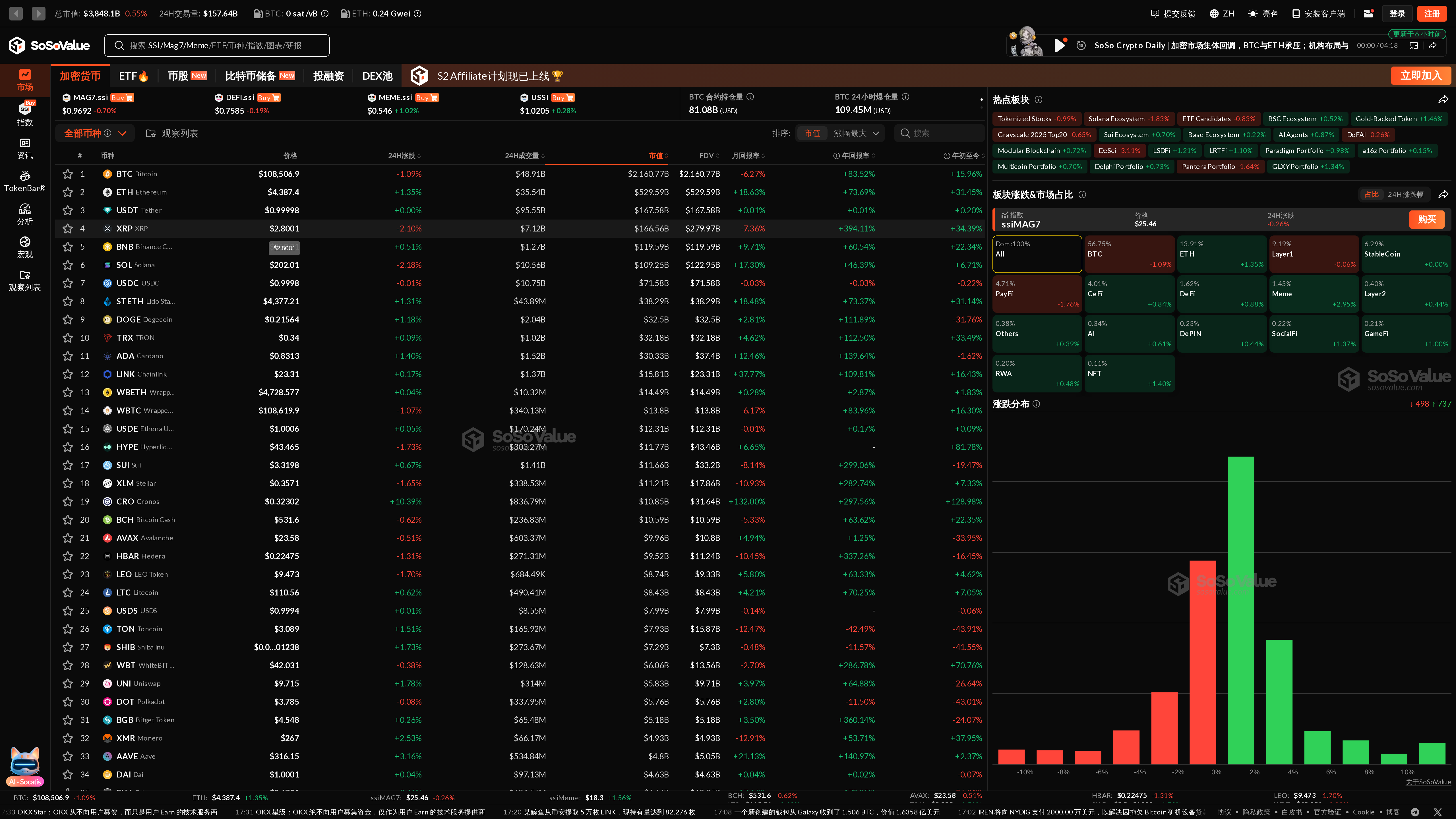
Task: Star the HYPE Hyperliquid row
Action: pos(68,447)
